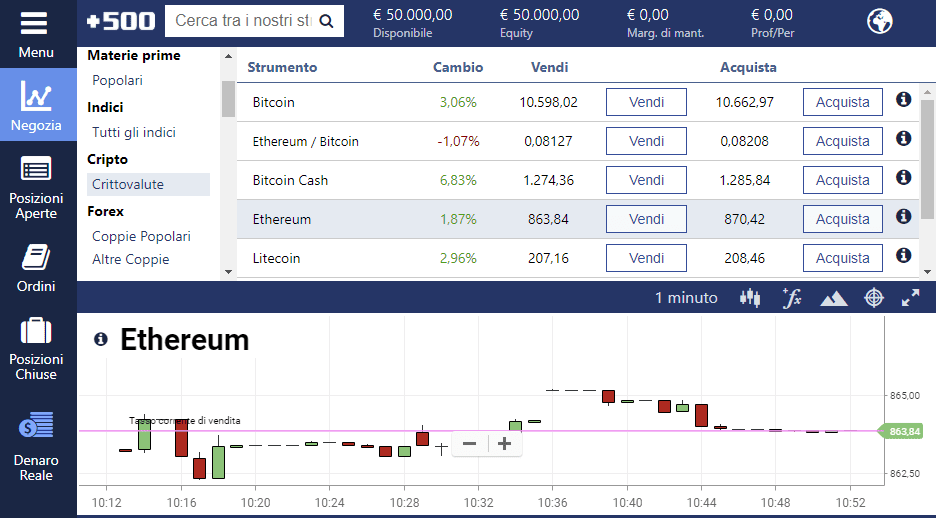
Task: Click the Prof/Per value
Action: [x=772, y=15]
